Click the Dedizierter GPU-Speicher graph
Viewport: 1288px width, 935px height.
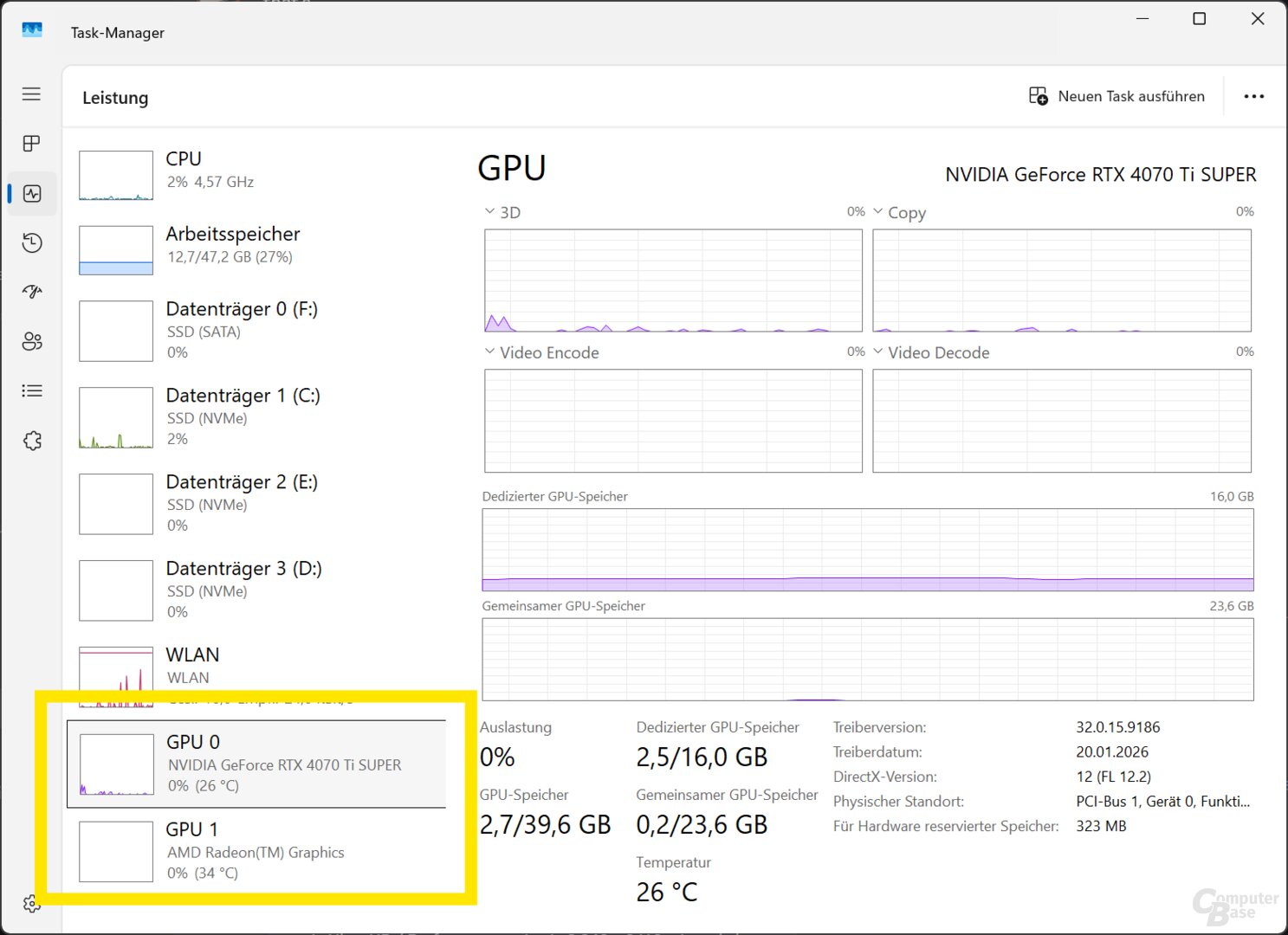[x=868, y=550]
